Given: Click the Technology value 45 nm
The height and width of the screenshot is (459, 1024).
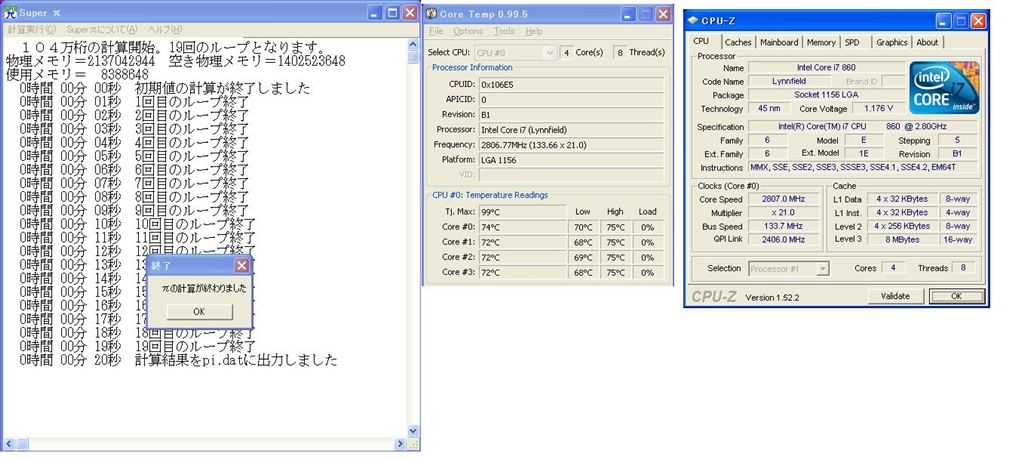Looking at the screenshot, I should point(770,109).
